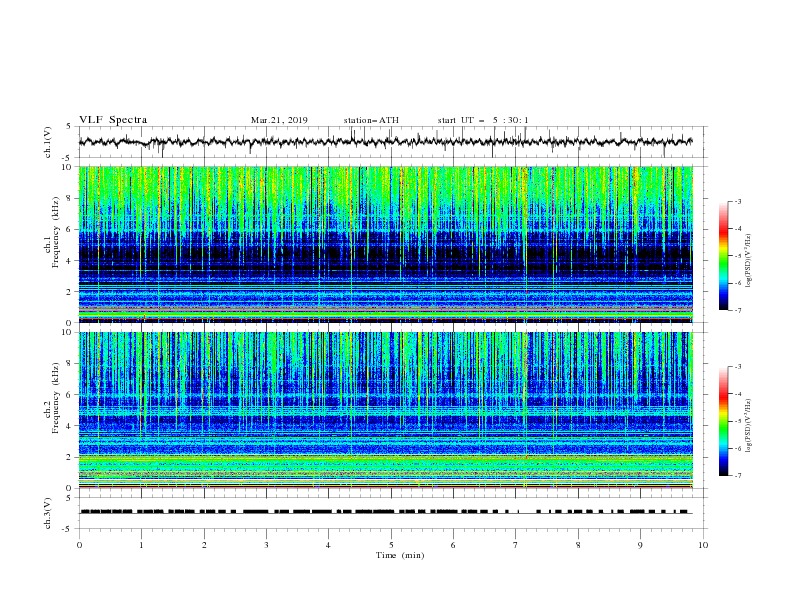Click the ch.1 spectrogram color scale bar
Screen dimensions: 792x612
coord(724,256)
